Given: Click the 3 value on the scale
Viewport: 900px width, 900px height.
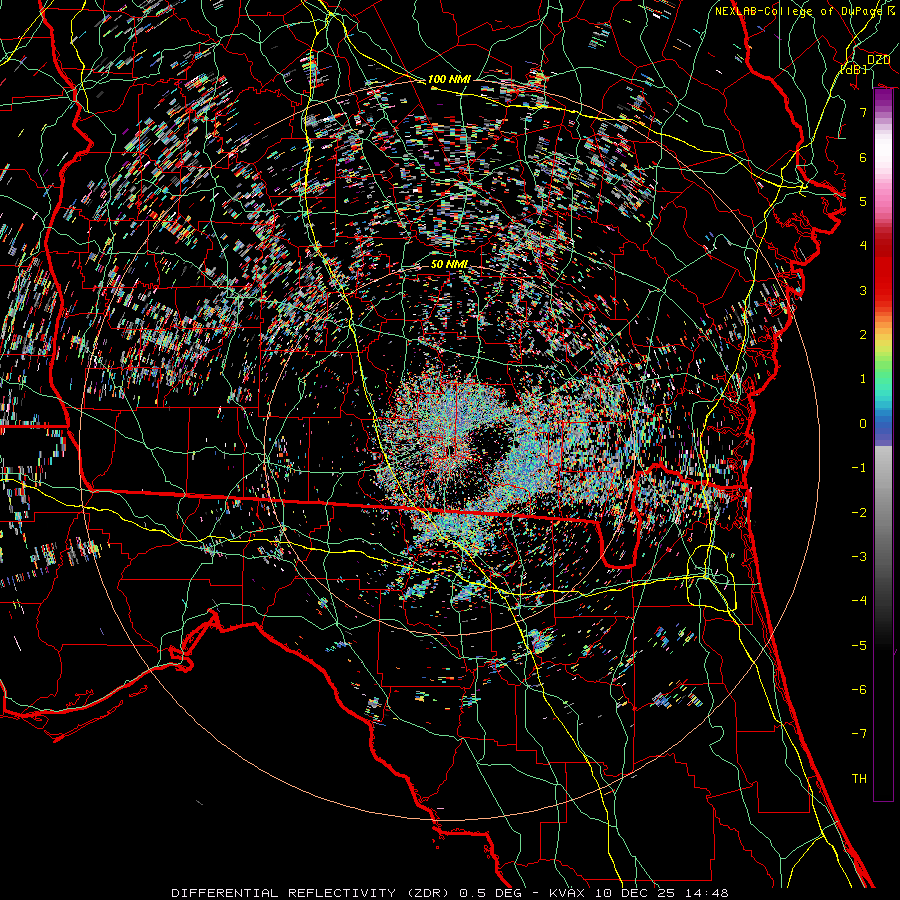Looking at the screenshot, I should pos(863,290).
